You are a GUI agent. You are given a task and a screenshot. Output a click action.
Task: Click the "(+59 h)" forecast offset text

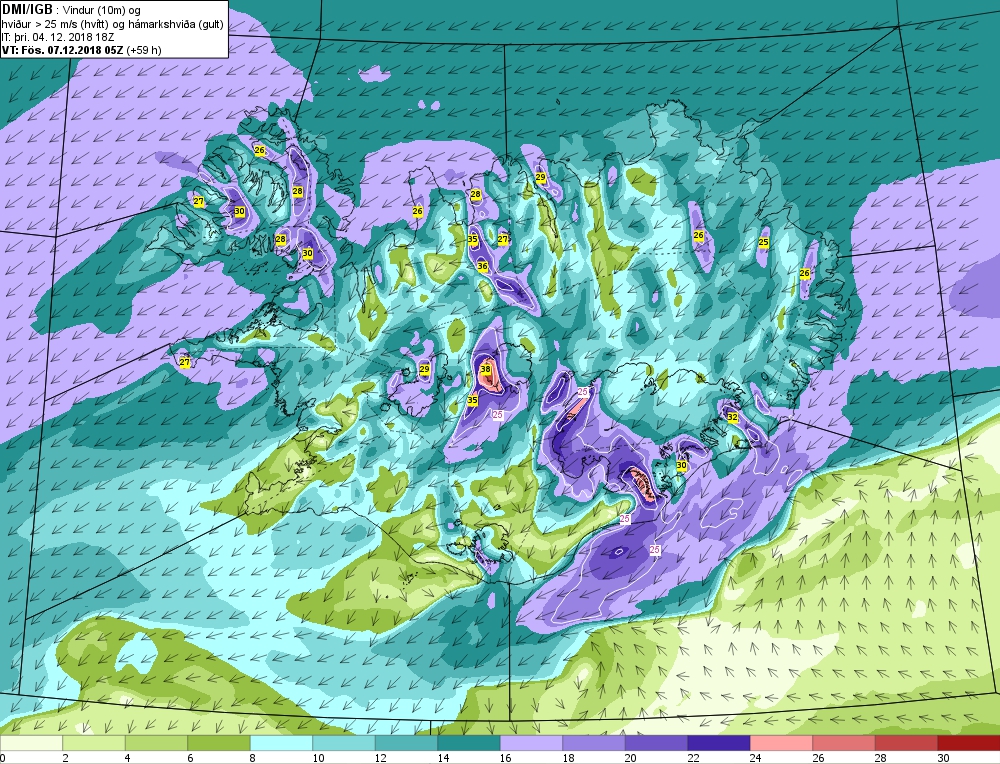point(144,50)
